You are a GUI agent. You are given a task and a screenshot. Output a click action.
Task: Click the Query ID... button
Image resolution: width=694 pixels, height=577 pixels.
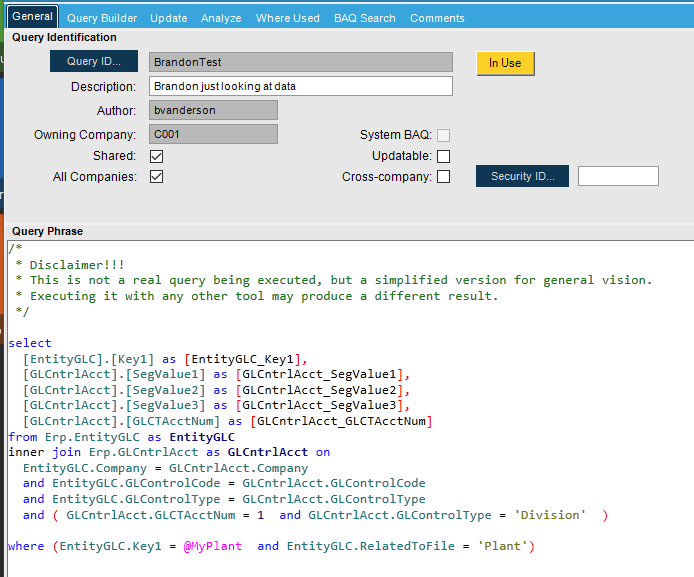pyautogui.click(x=93, y=62)
